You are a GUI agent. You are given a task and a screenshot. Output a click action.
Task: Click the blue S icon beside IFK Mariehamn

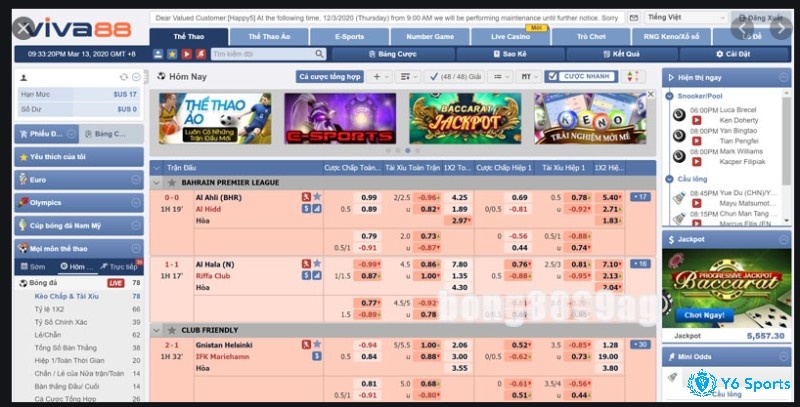pyautogui.click(x=317, y=355)
